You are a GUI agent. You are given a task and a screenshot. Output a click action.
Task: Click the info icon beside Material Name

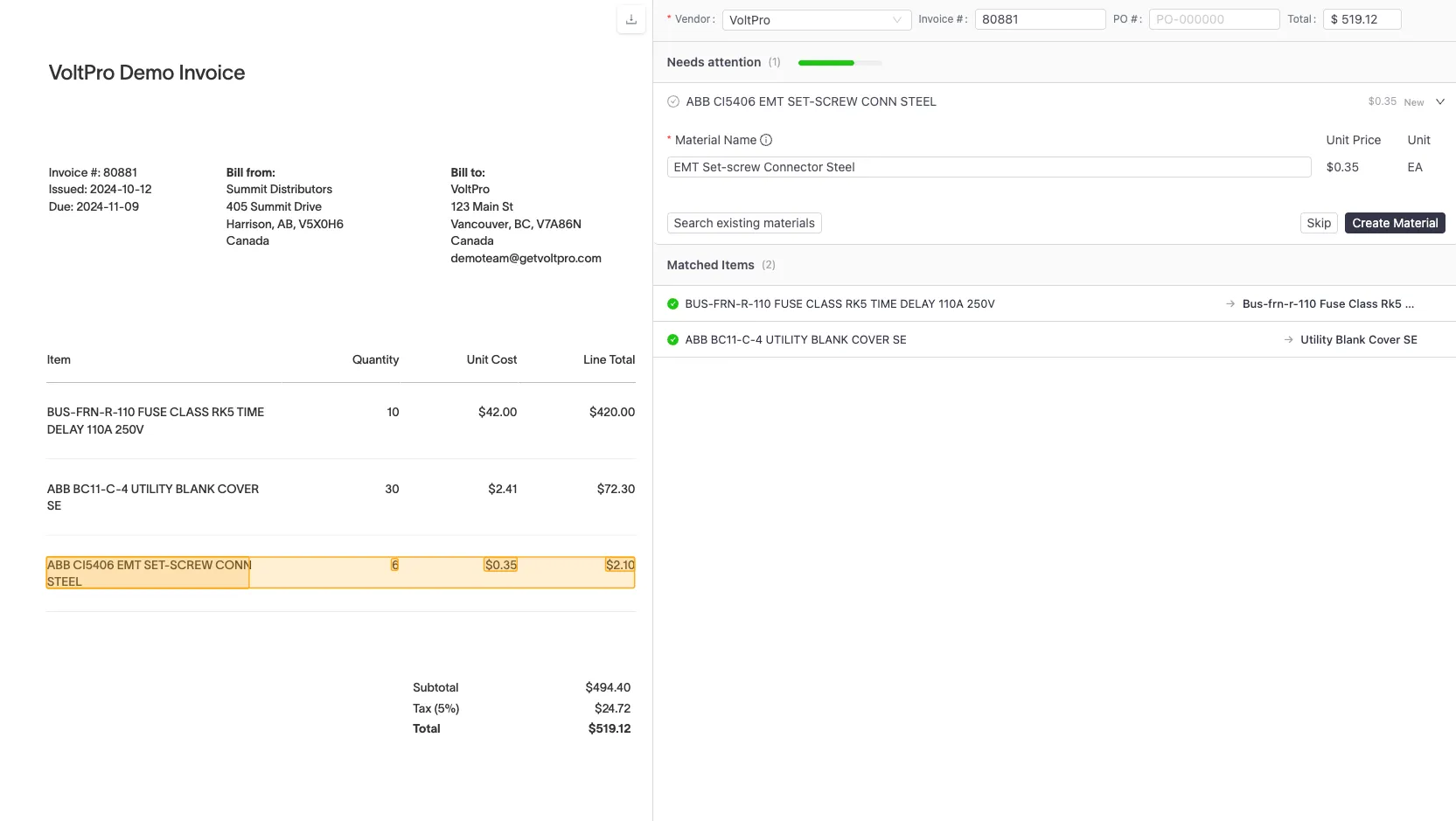[766, 140]
